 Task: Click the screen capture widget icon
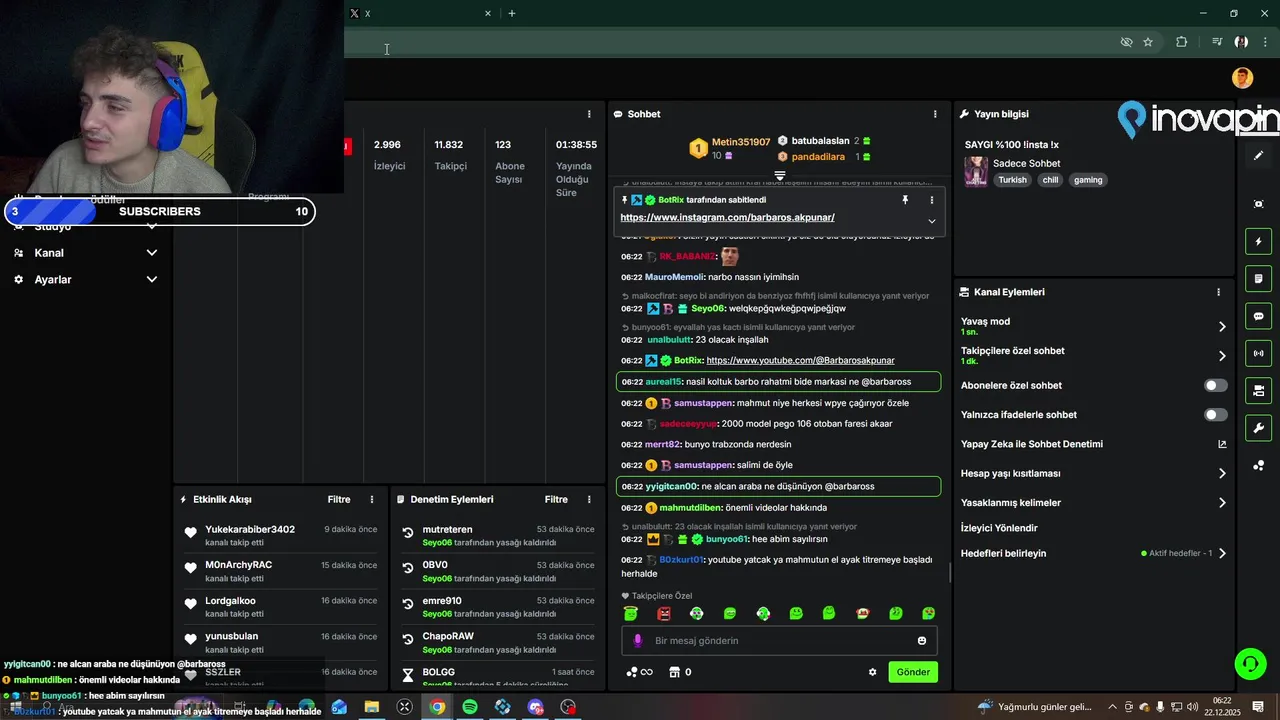tap(1258, 204)
